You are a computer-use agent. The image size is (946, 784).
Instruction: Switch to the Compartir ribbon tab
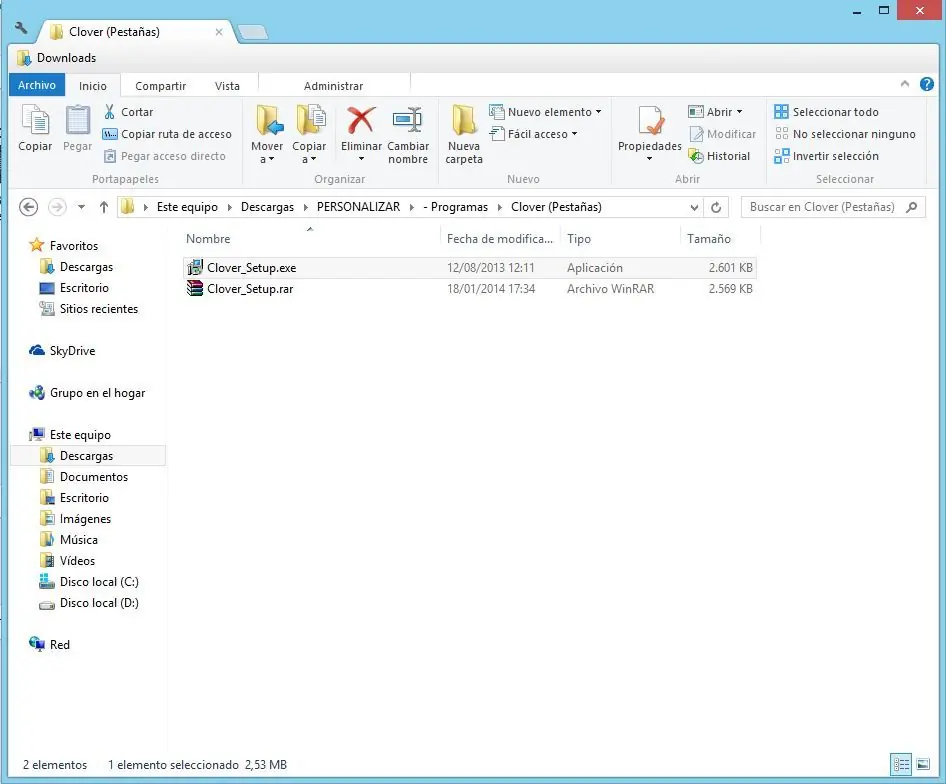click(x=160, y=86)
